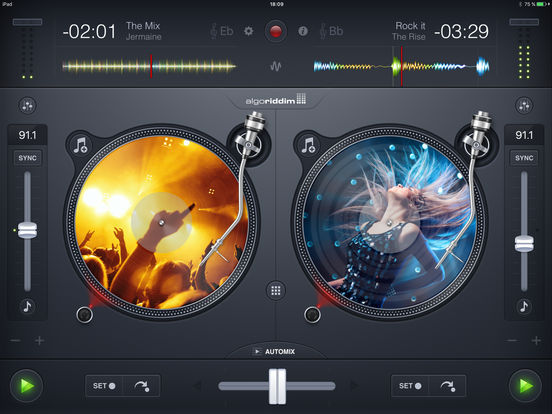Toggle SYNC on the right deck
Screen dimensions: 552x414
pyautogui.click(x=524, y=158)
